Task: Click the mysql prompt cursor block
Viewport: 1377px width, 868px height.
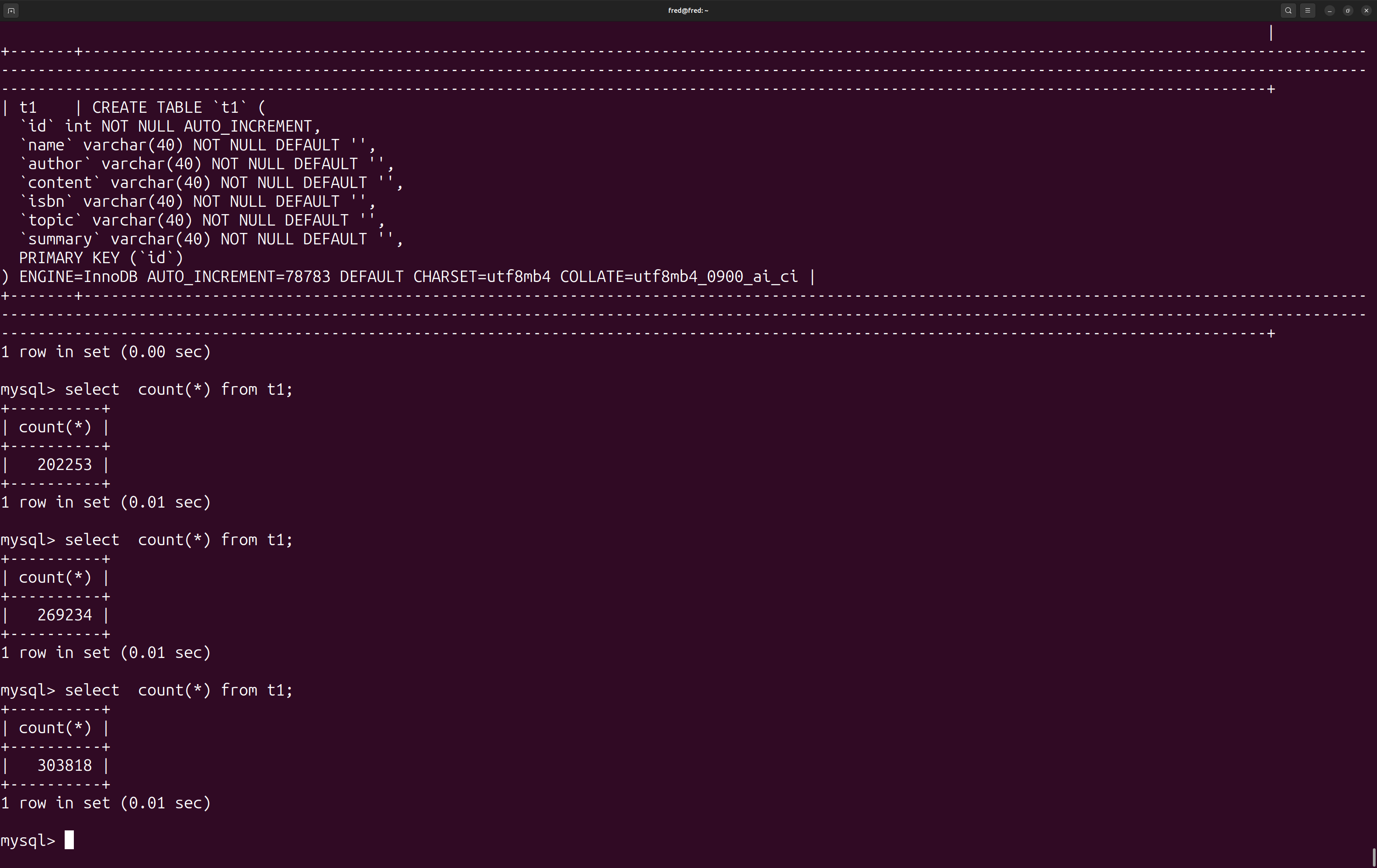Action: (69, 840)
